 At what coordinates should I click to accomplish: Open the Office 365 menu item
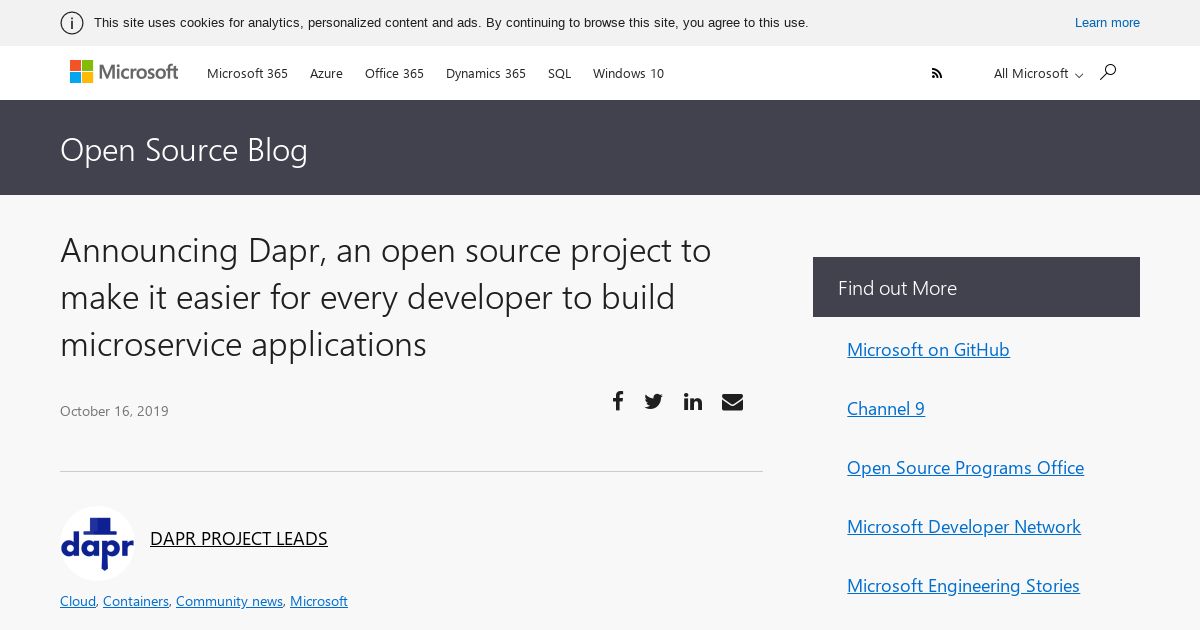(394, 73)
